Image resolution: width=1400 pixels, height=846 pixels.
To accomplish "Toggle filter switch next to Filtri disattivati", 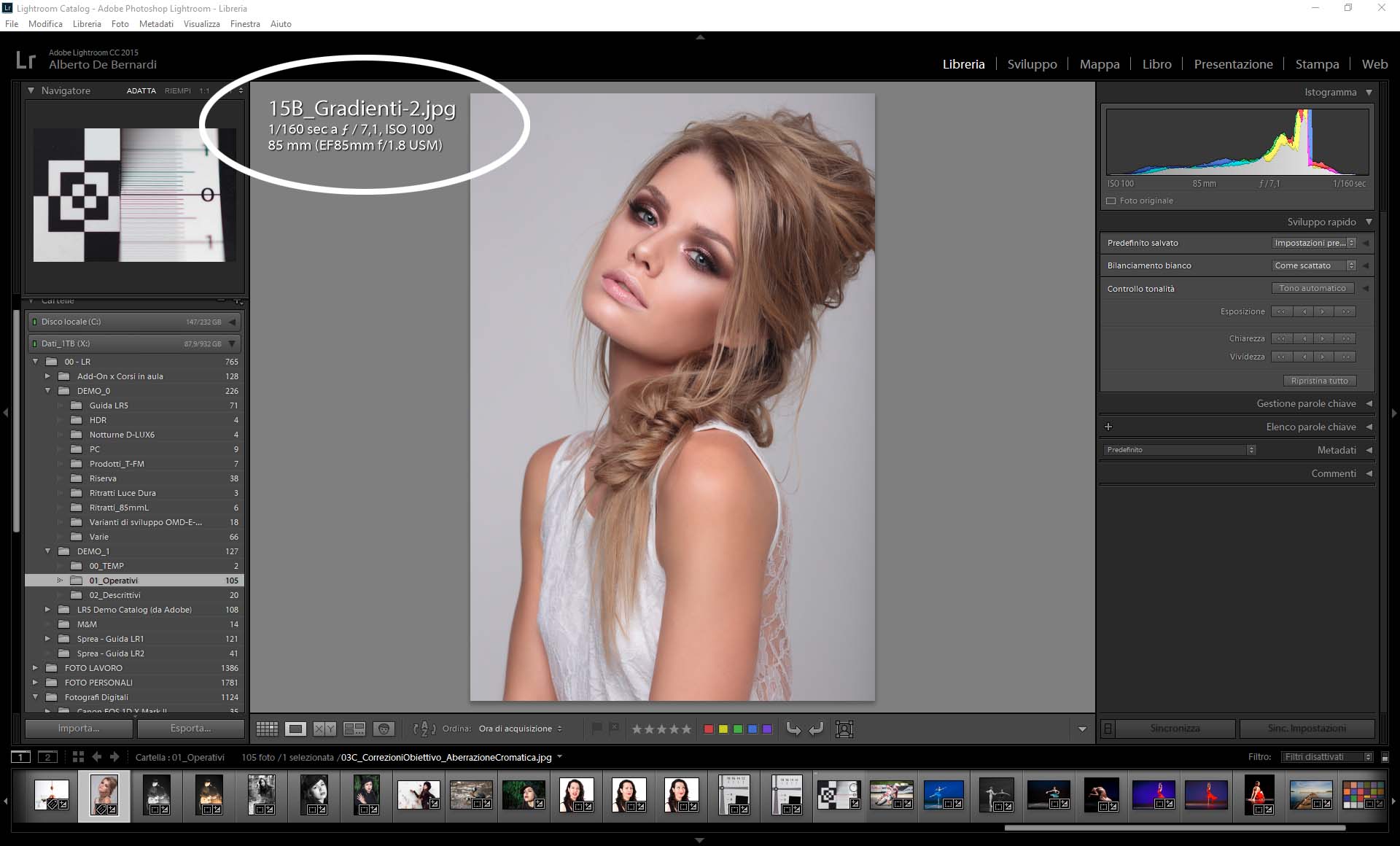I will point(1385,757).
